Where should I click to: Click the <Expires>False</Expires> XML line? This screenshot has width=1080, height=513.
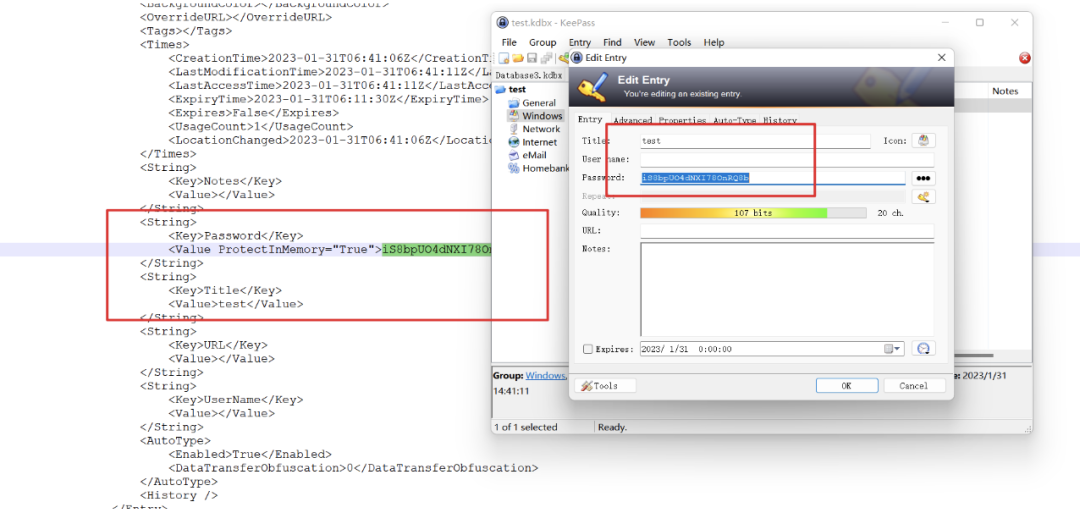tap(253, 113)
